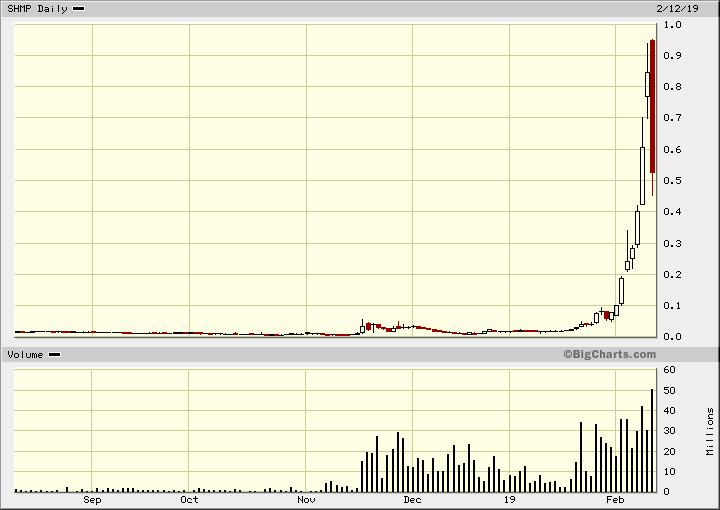The image size is (720, 510).
Task: Click the 60 volume axis label
Action: coord(669,370)
